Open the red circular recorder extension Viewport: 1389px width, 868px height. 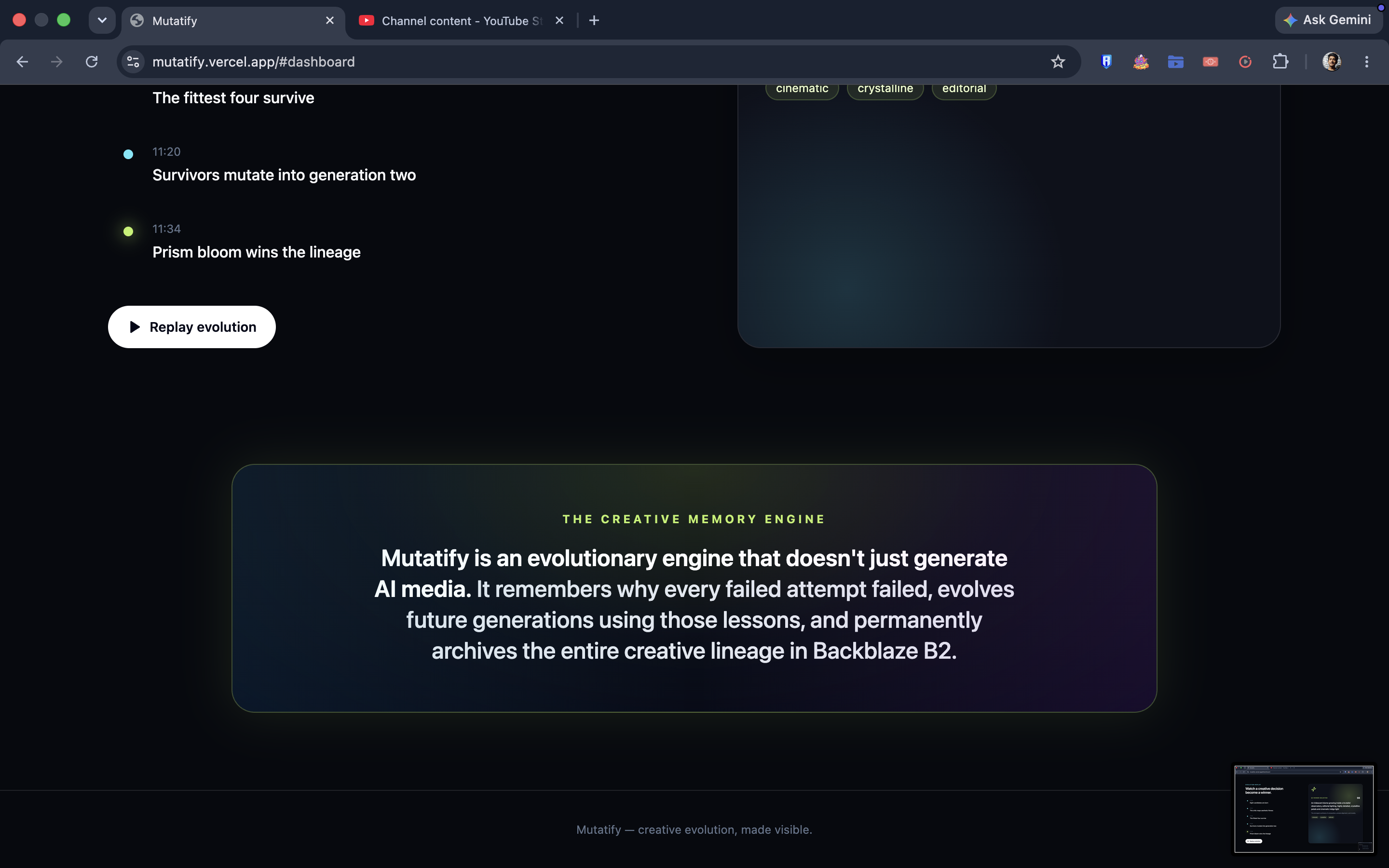coord(1245,61)
